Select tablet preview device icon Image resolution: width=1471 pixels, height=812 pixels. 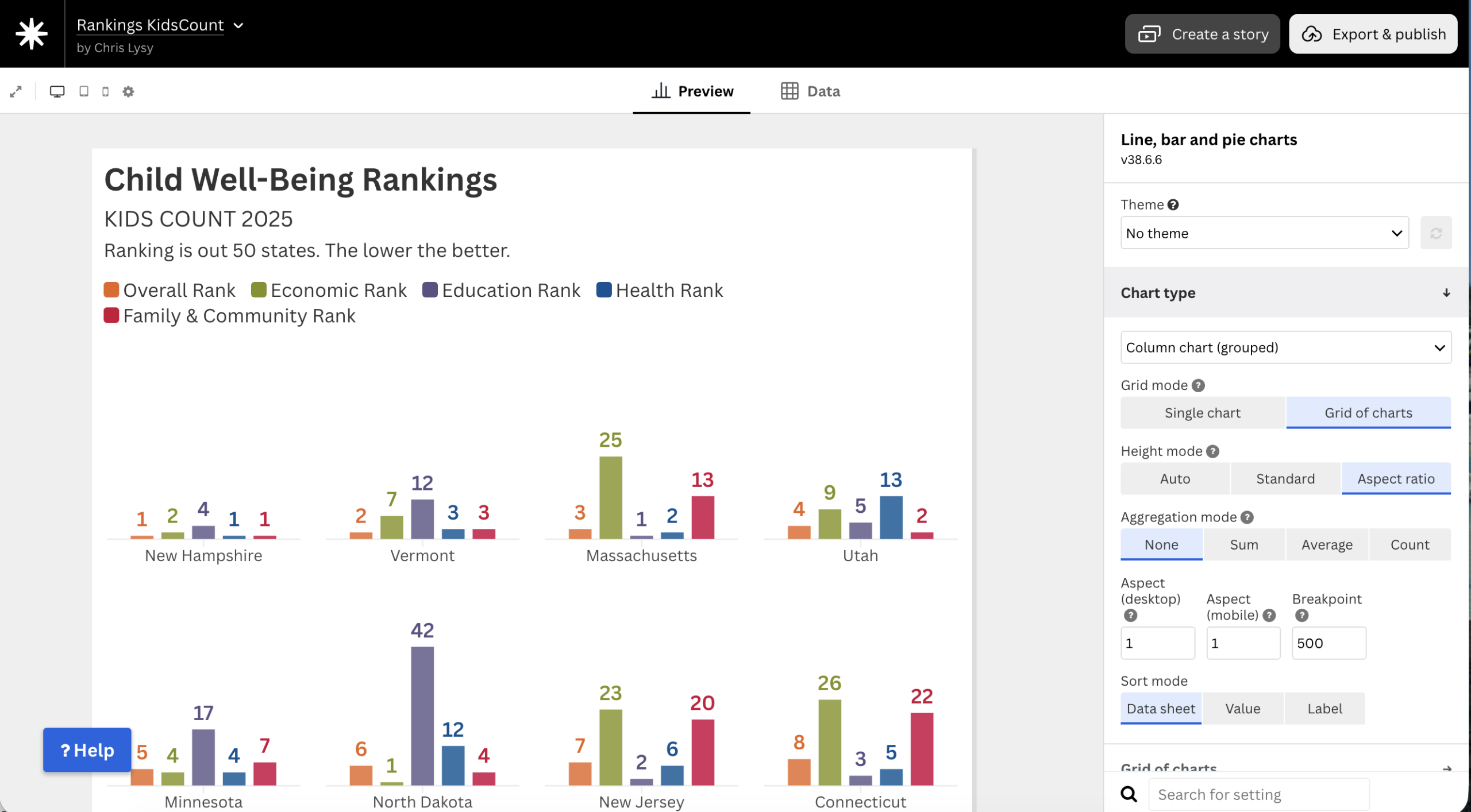tap(84, 91)
